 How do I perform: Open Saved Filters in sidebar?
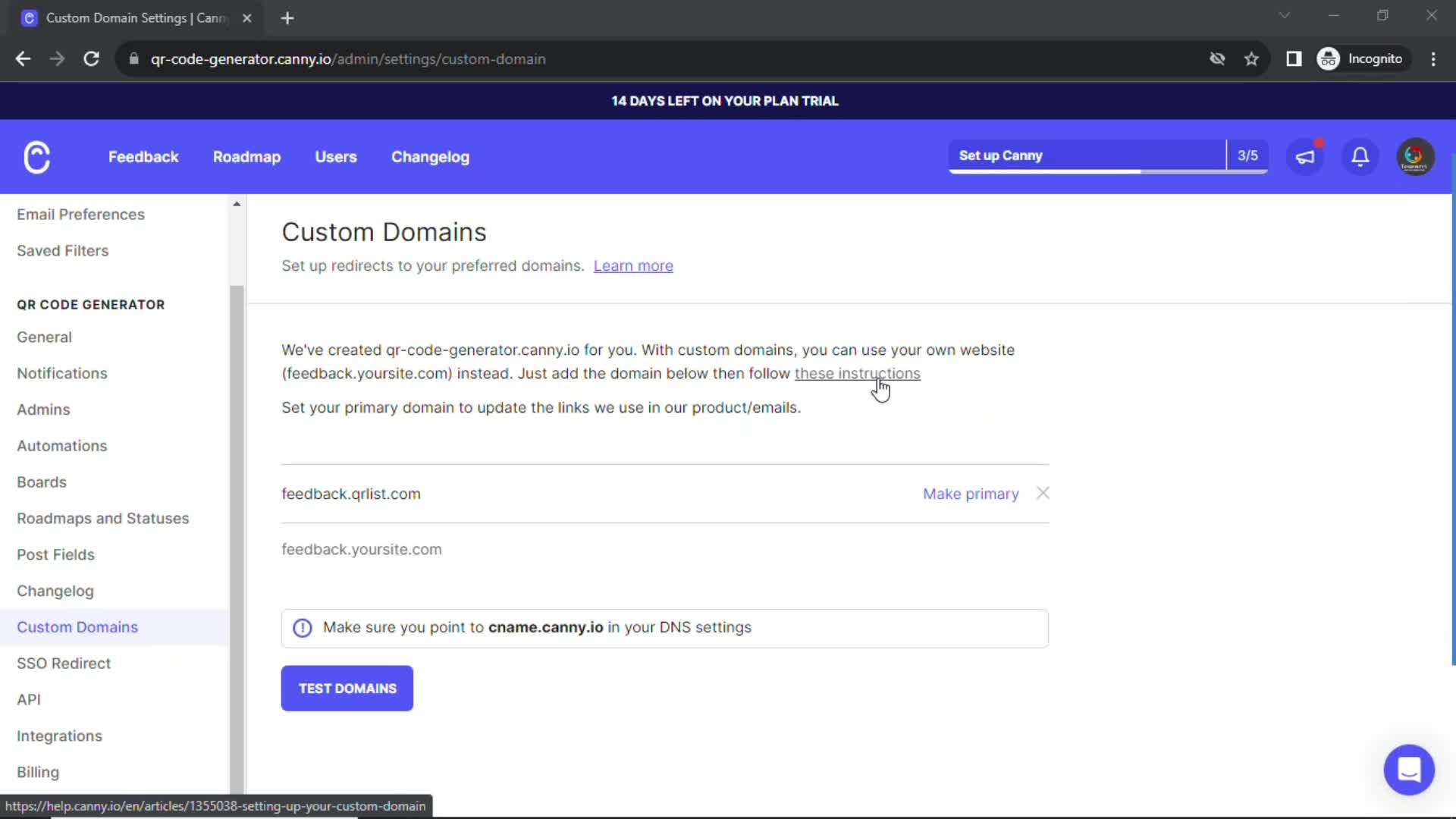point(62,251)
